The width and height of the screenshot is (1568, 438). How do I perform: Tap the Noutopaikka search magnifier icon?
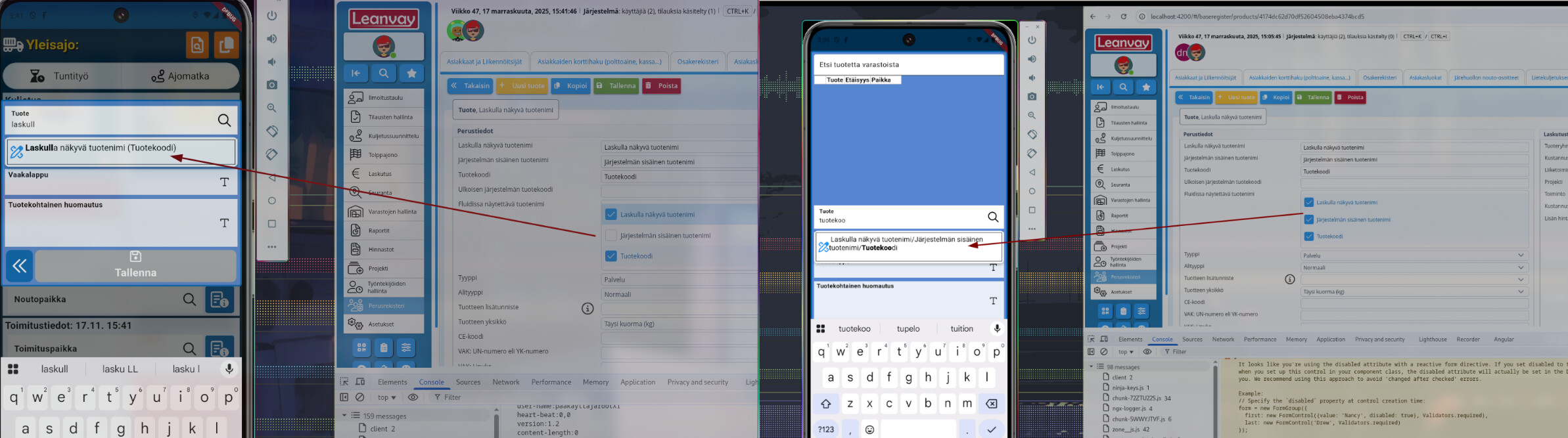tap(189, 299)
